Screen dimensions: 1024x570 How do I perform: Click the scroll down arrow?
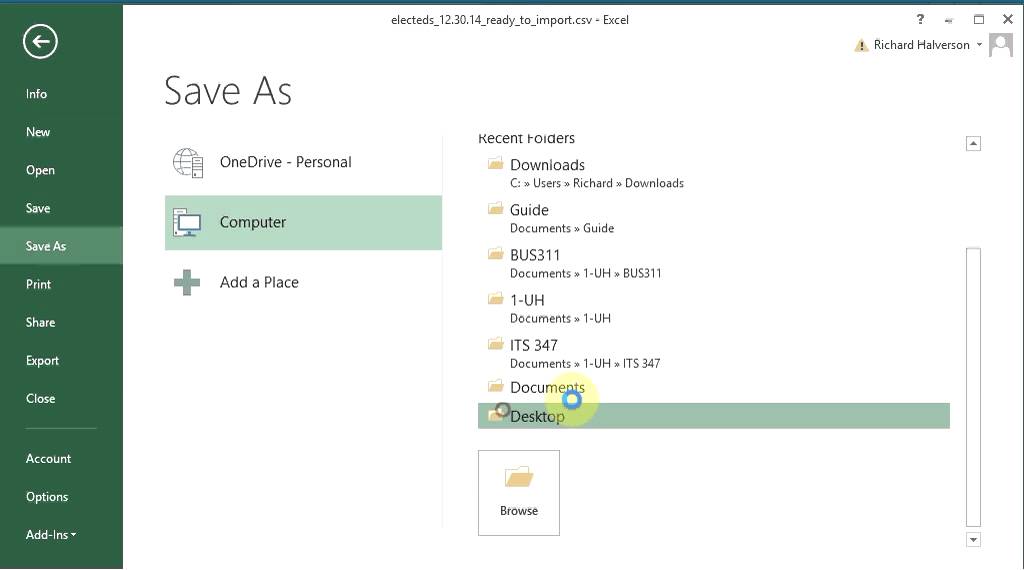[973, 540]
